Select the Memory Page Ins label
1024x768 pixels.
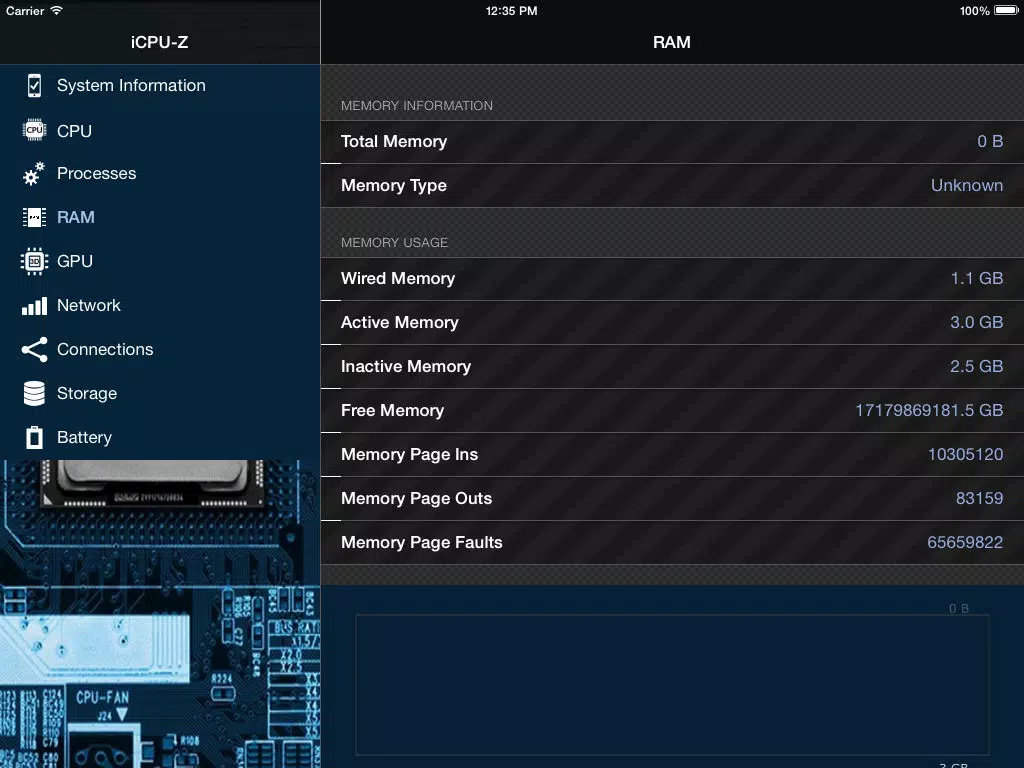(x=409, y=455)
